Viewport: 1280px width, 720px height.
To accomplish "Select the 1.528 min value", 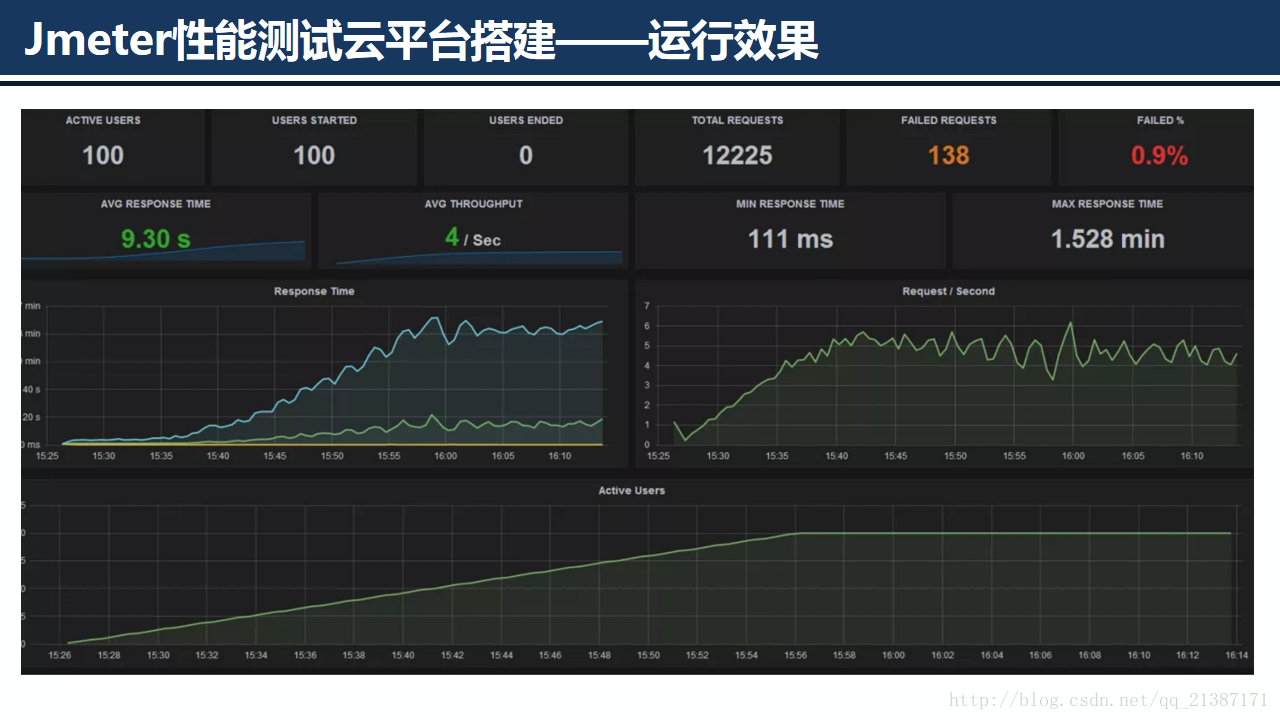I will (1107, 239).
